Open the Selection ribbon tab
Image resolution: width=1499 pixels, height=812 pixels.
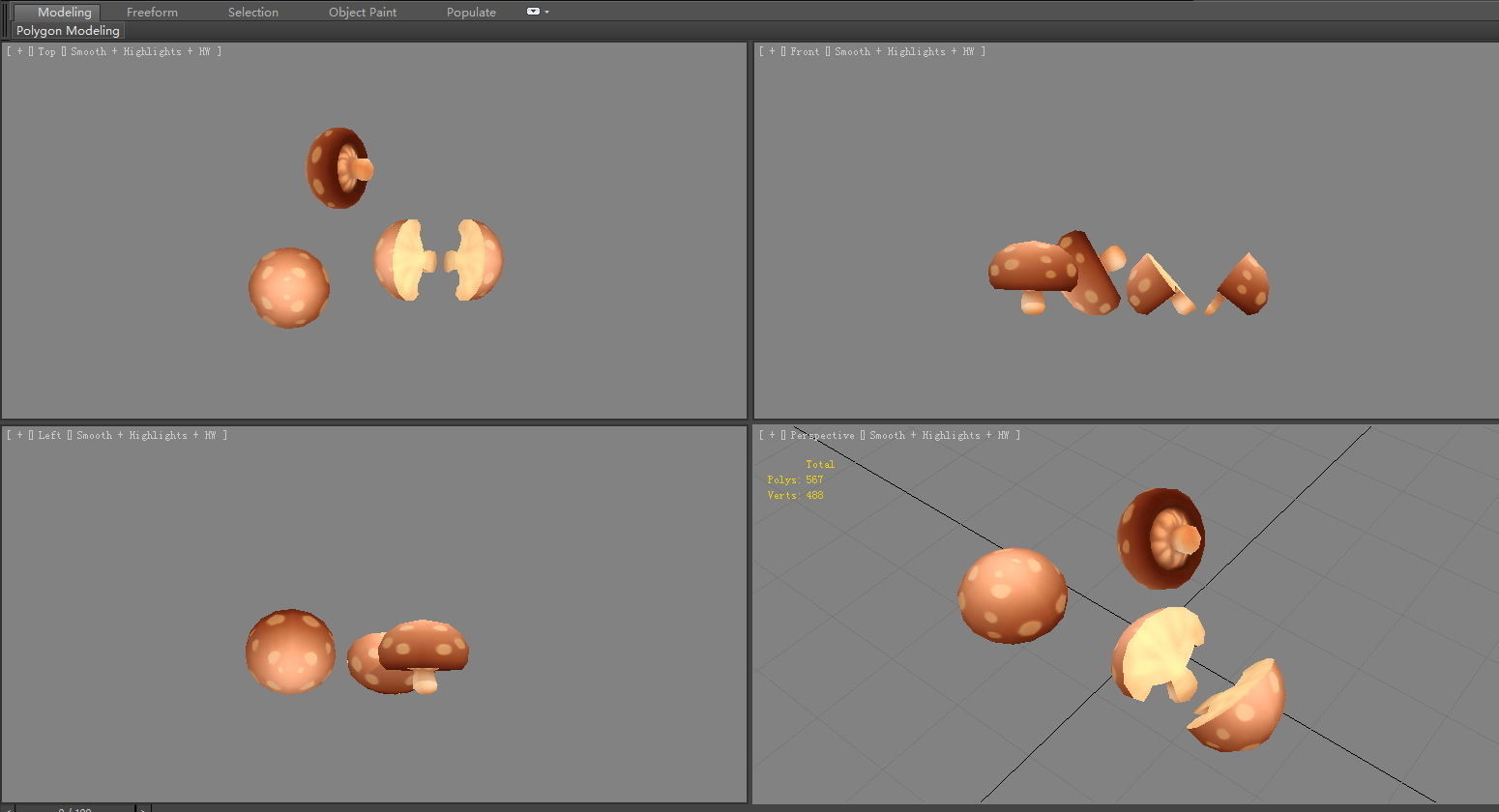tap(253, 12)
